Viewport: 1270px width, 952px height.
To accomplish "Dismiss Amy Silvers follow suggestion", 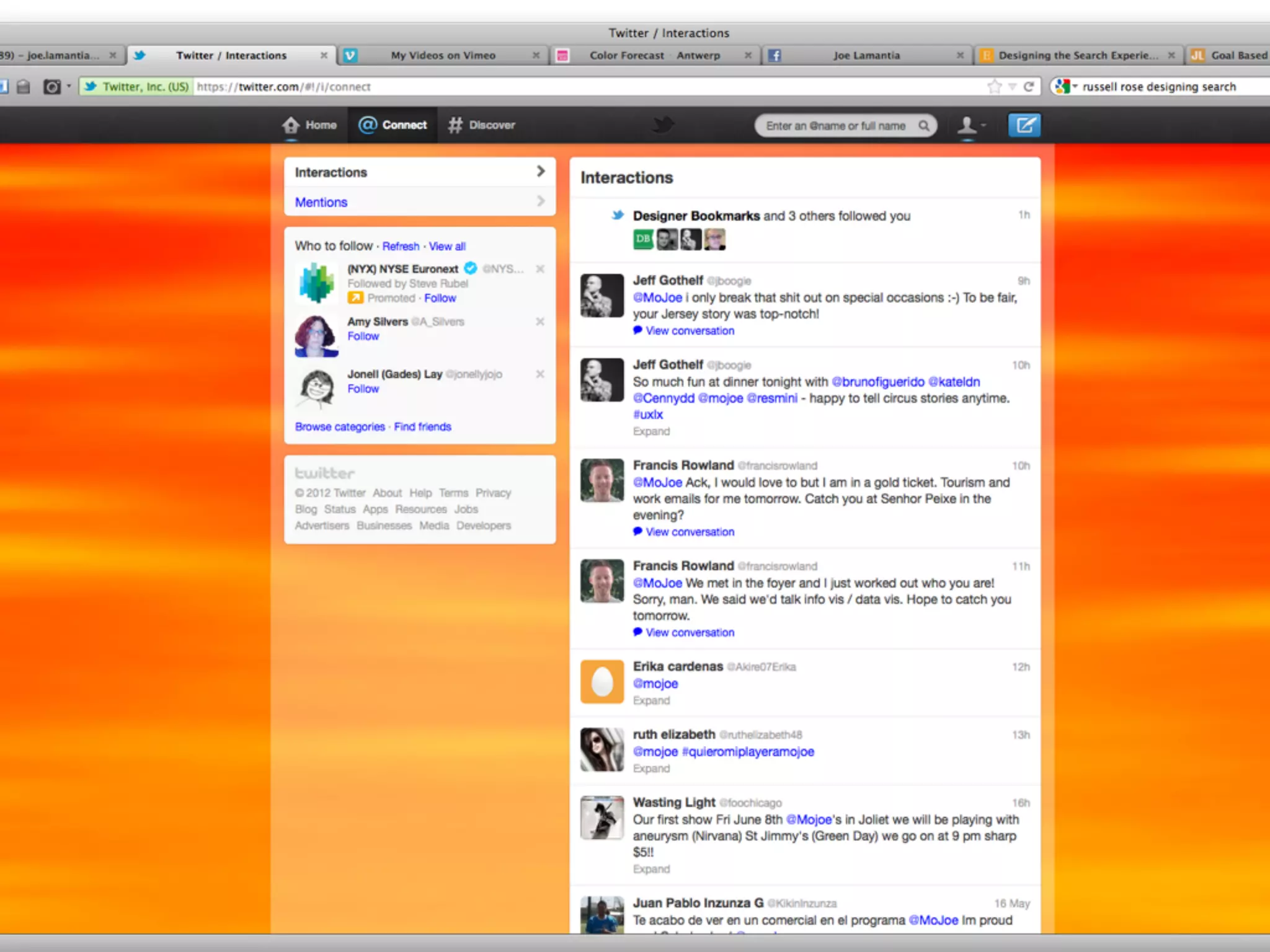I will pos(540,322).
